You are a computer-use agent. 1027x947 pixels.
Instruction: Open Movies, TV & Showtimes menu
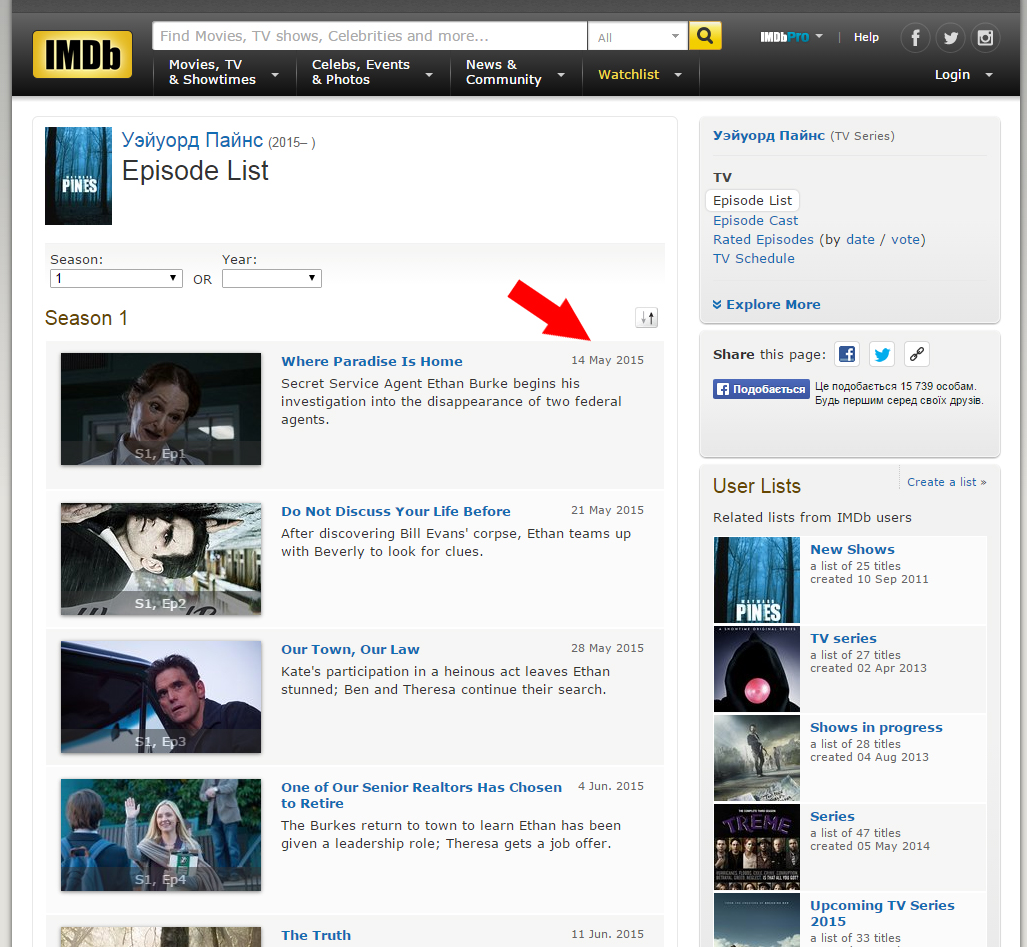222,73
